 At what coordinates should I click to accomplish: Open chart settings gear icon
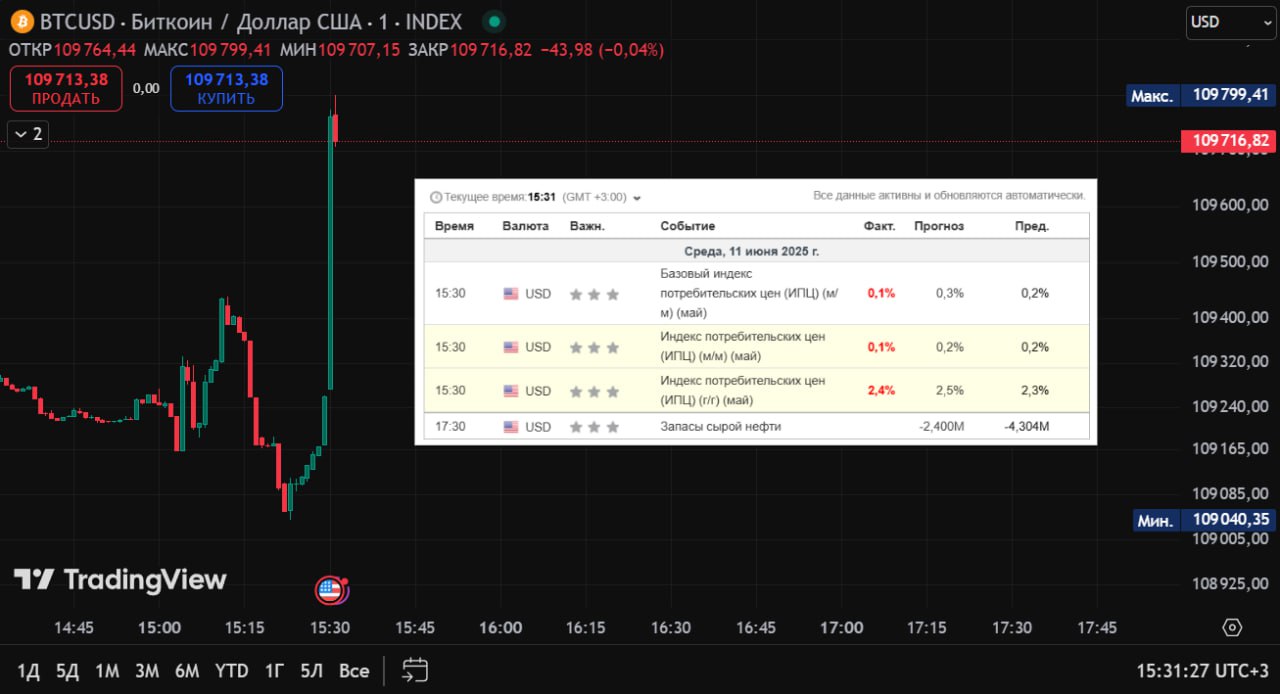pyautogui.click(x=1232, y=627)
